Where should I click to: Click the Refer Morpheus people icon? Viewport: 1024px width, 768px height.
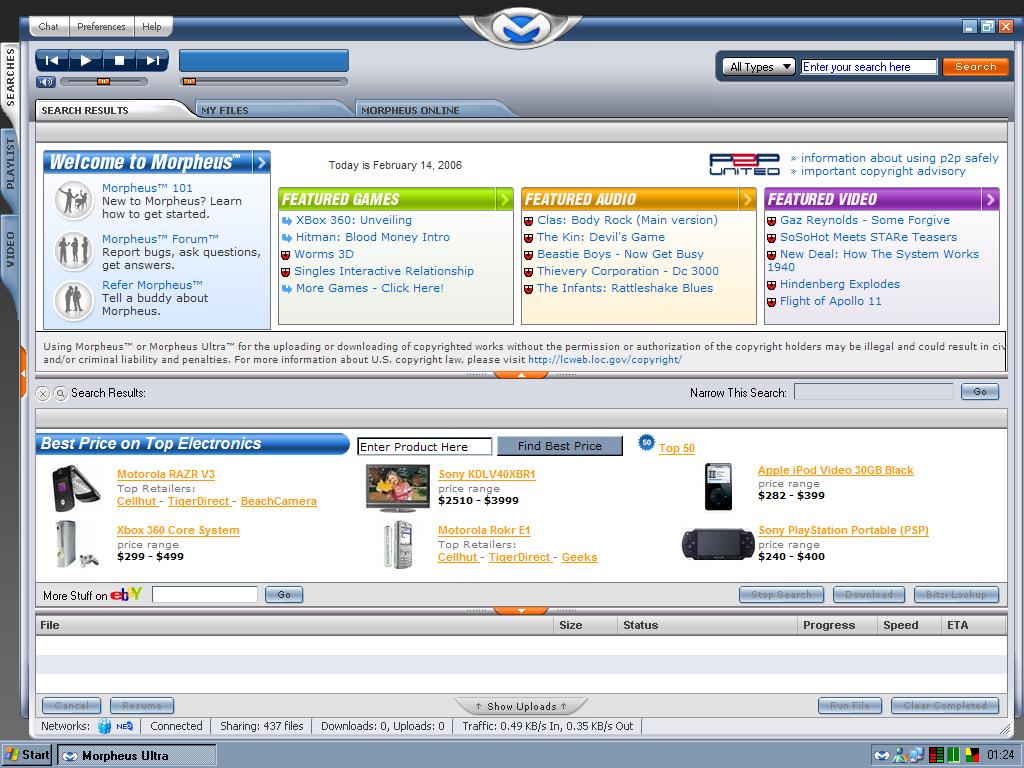click(73, 300)
